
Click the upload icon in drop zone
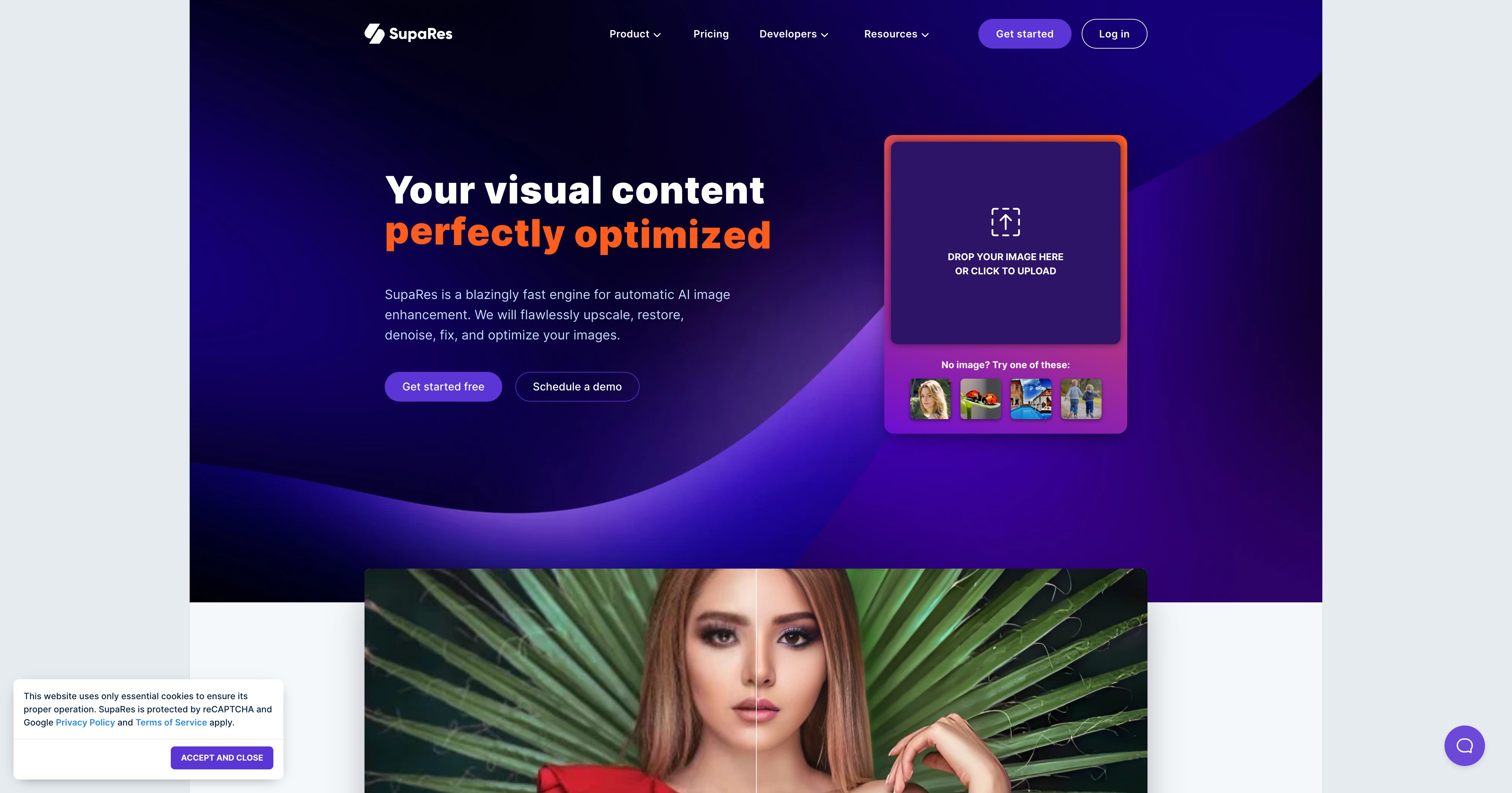click(x=1005, y=222)
